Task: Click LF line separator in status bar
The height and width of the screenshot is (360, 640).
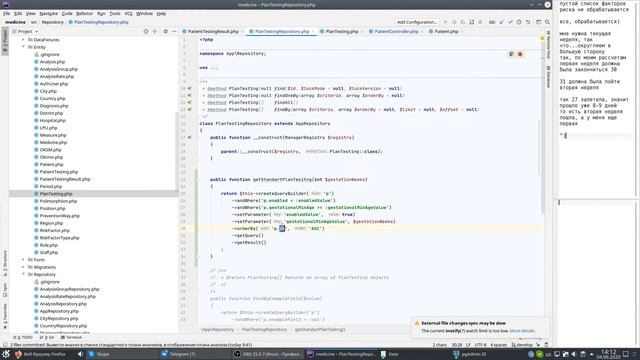Action: pyautogui.click(x=468, y=345)
